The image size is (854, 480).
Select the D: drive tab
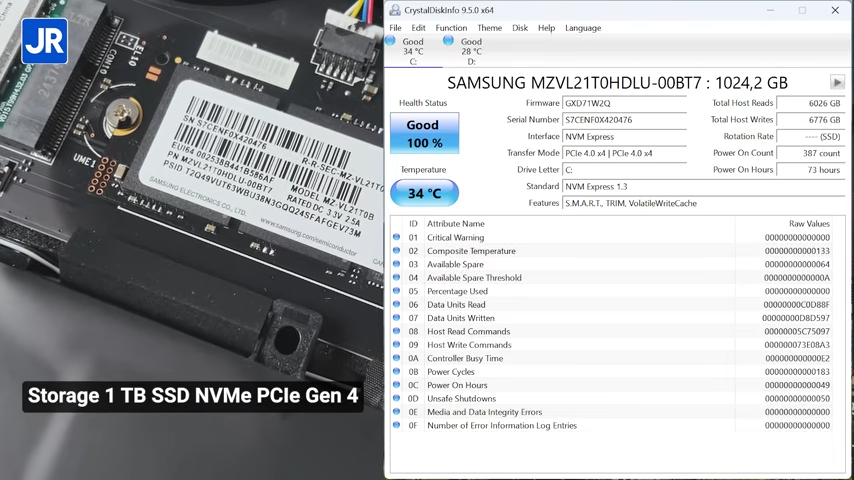(471, 51)
